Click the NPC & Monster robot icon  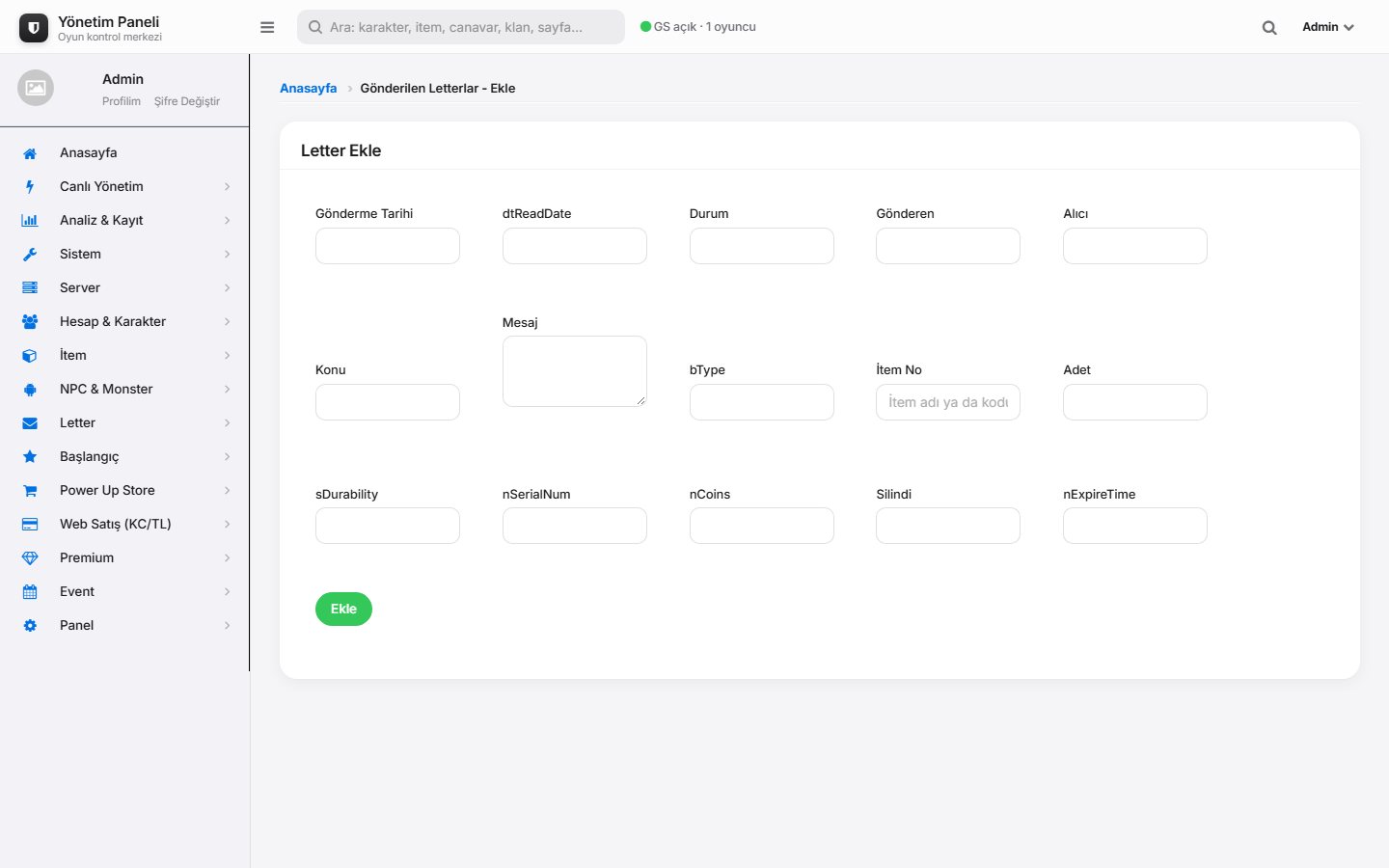[x=30, y=390]
